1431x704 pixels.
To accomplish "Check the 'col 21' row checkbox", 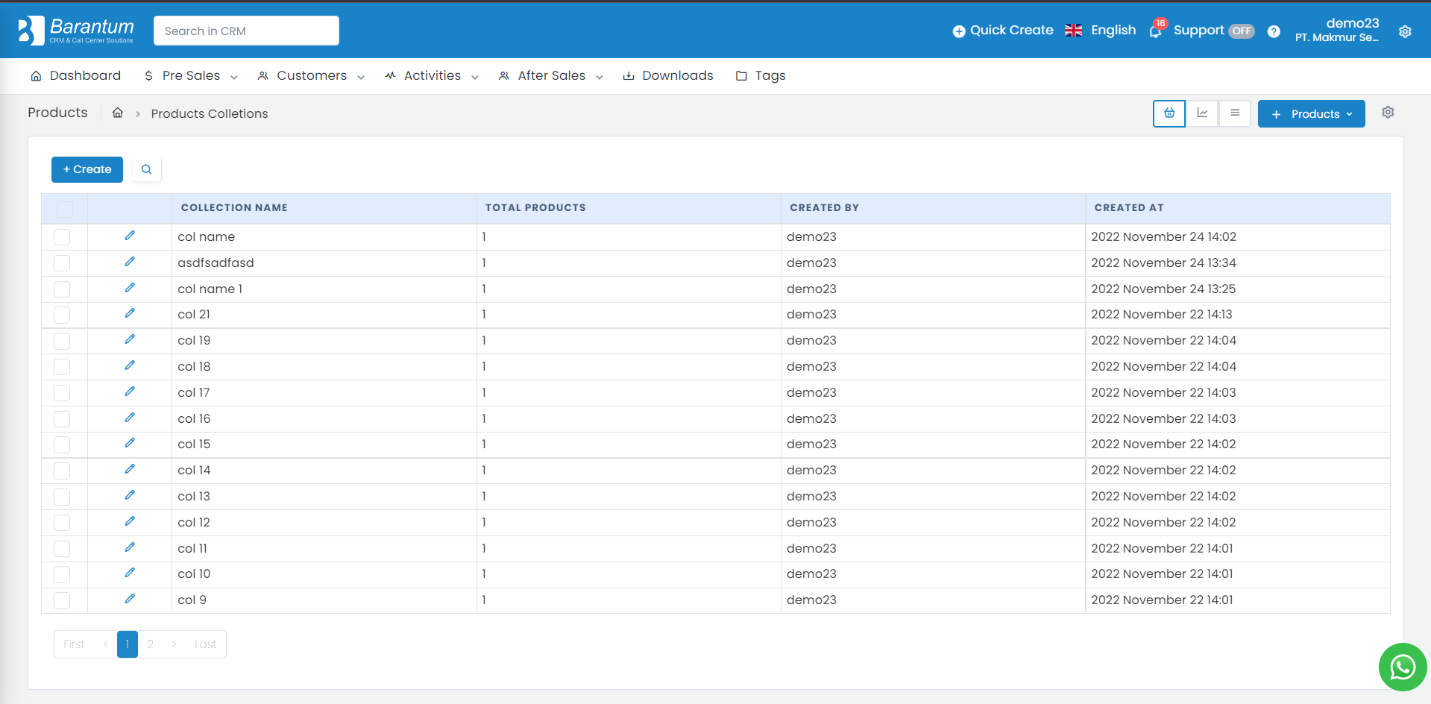I will [62, 315].
